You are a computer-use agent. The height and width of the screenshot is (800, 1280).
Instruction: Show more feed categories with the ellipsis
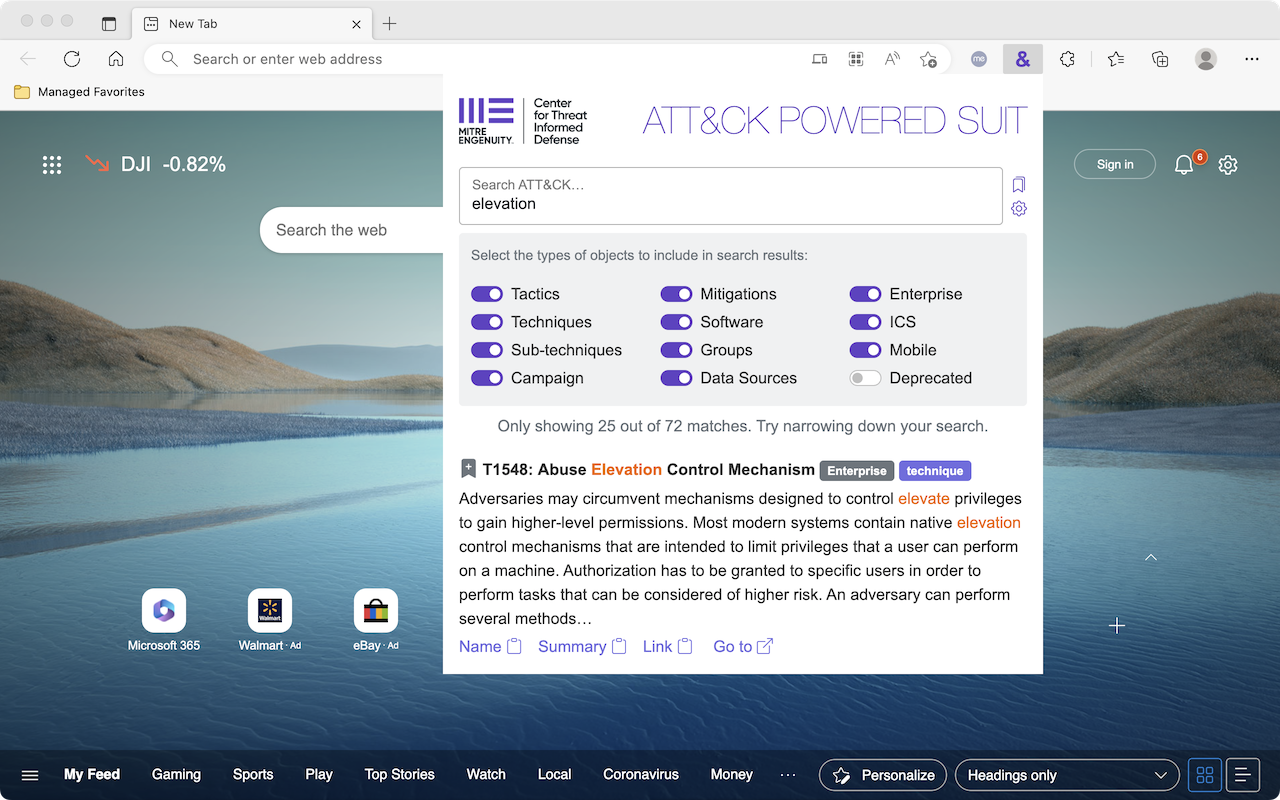tap(788, 775)
